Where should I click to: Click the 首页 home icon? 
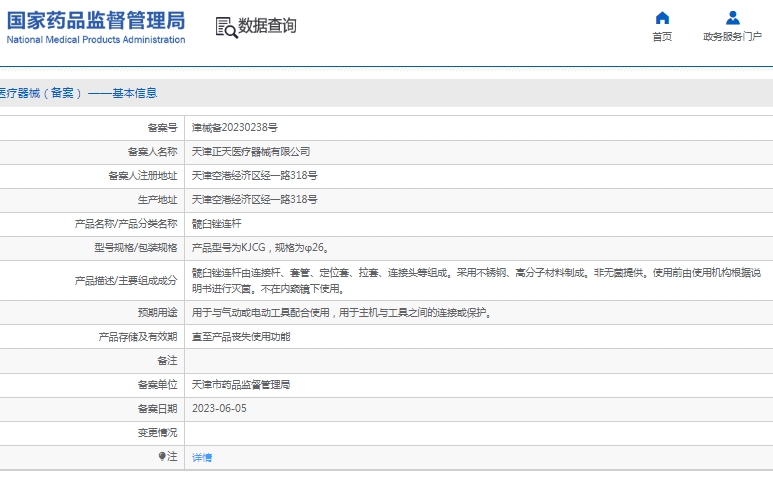(662, 18)
